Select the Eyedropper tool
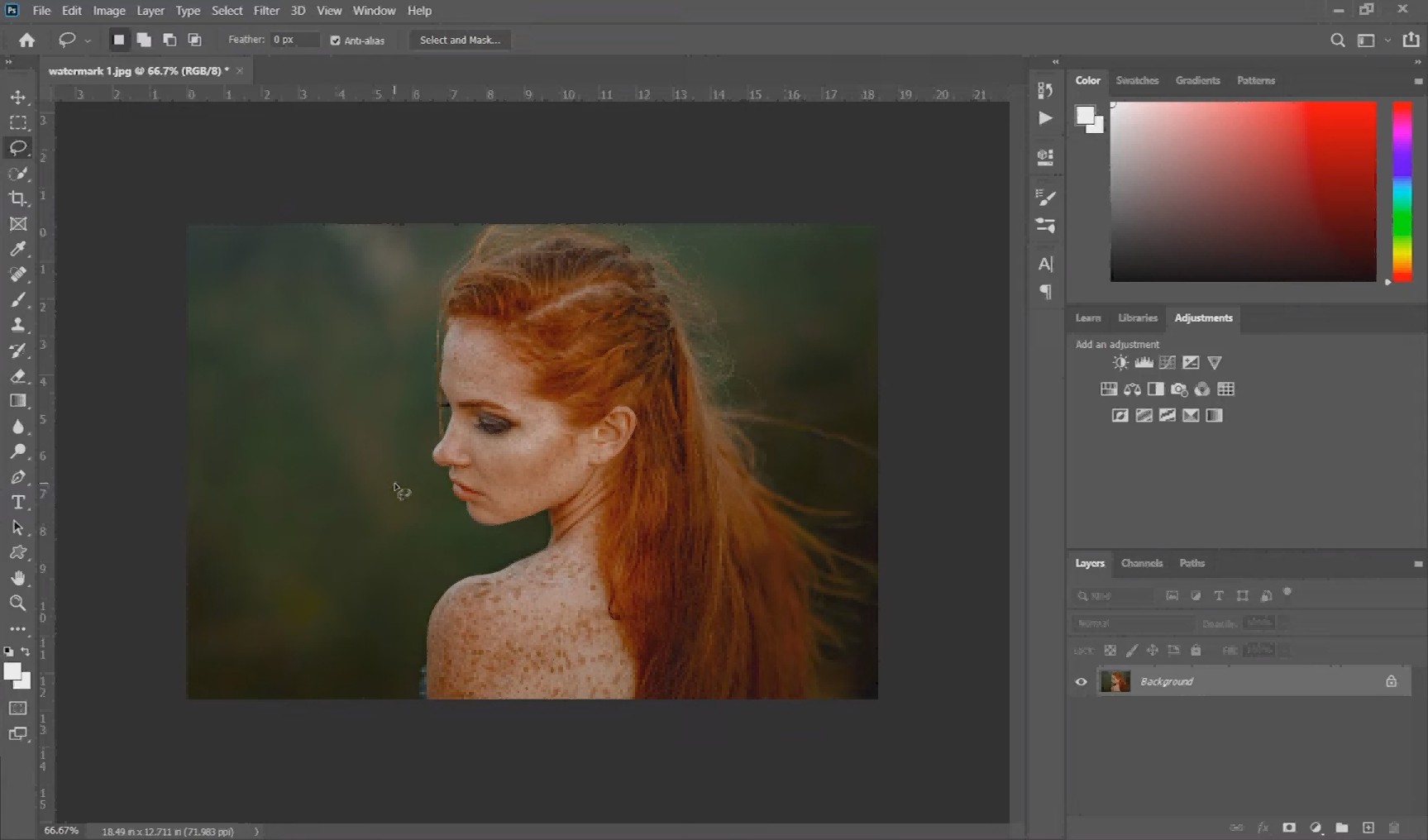The image size is (1428, 840). [18, 249]
